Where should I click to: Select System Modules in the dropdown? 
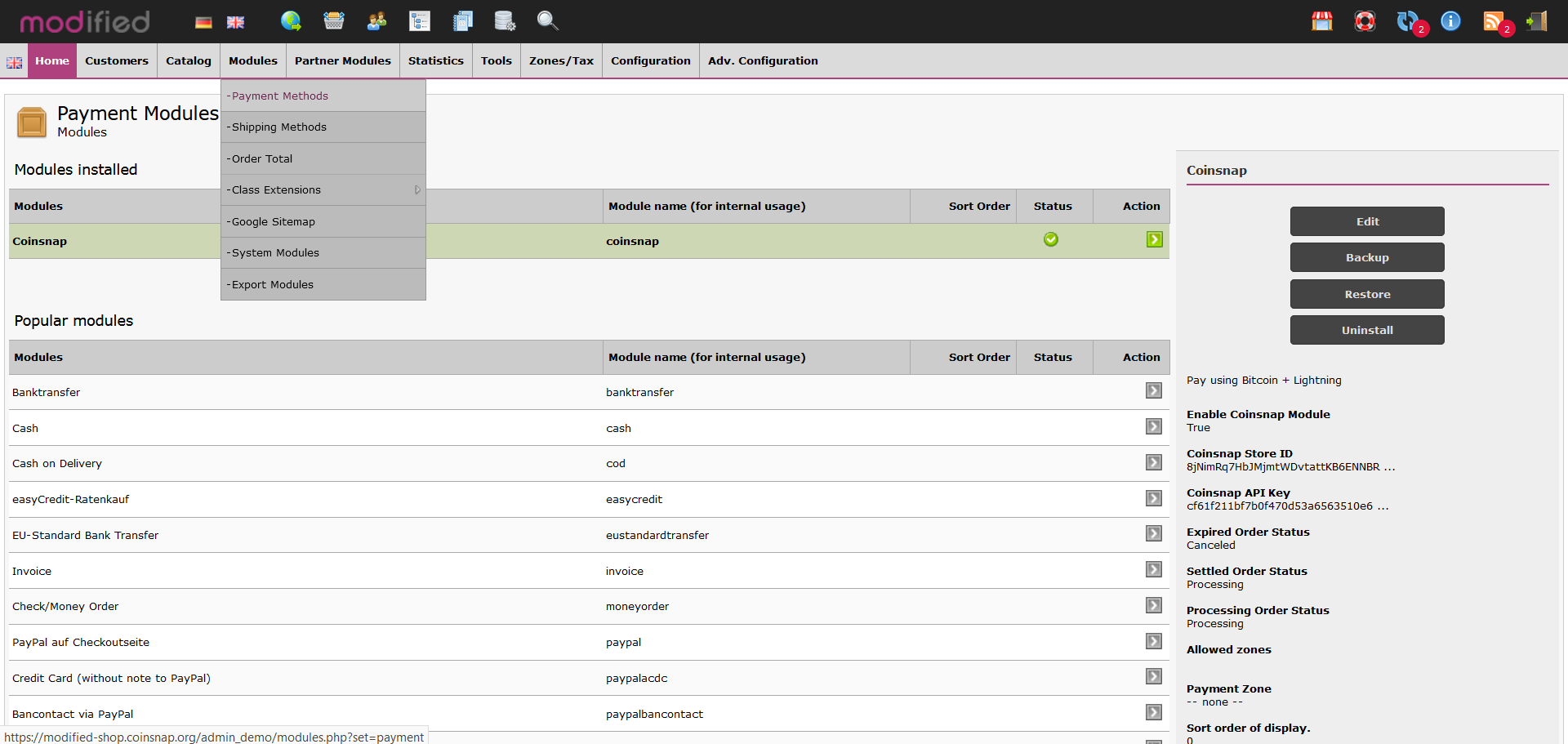click(x=323, y=252)
